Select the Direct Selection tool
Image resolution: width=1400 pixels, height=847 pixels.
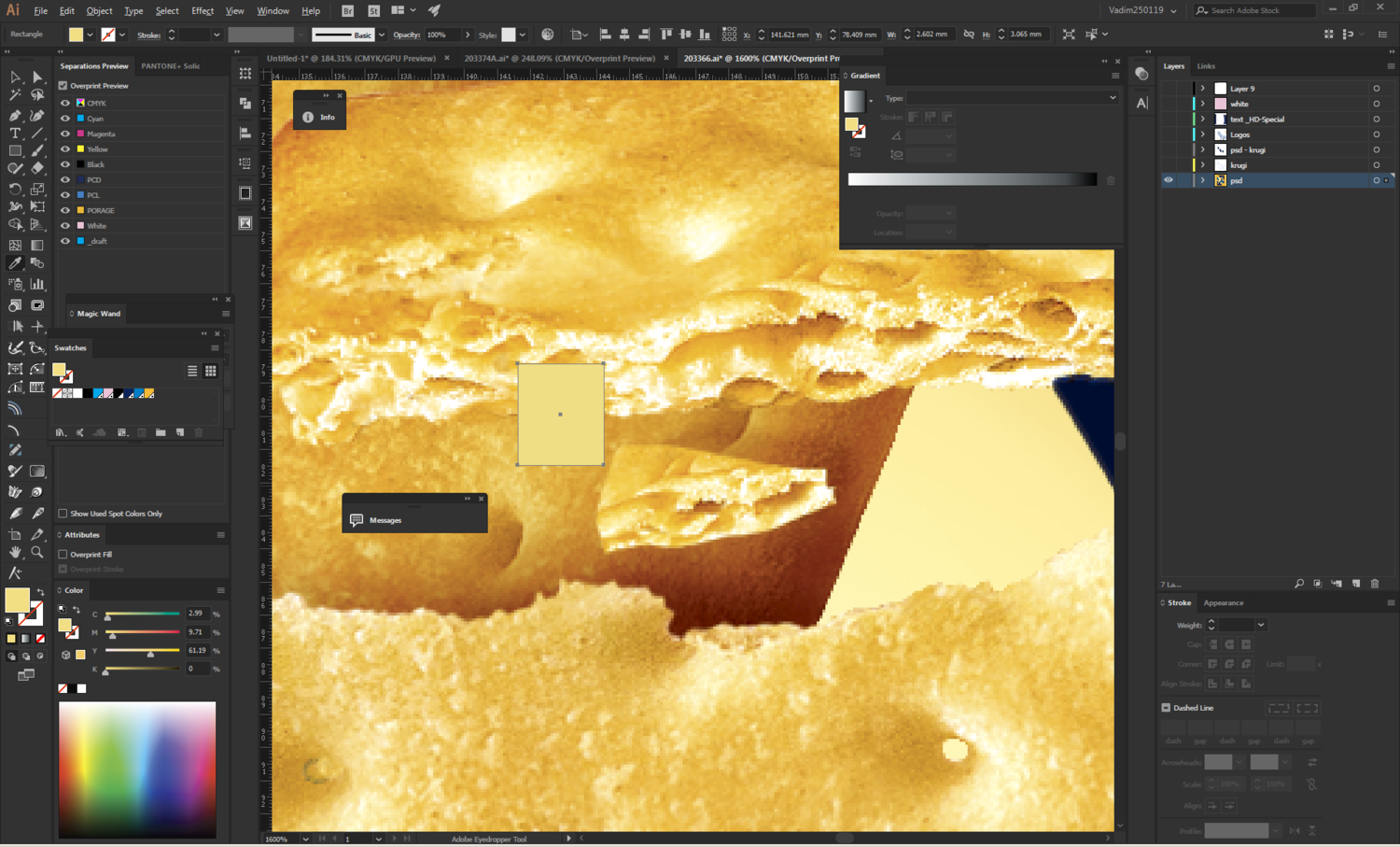pyautogui.click(x=37, y=78)
